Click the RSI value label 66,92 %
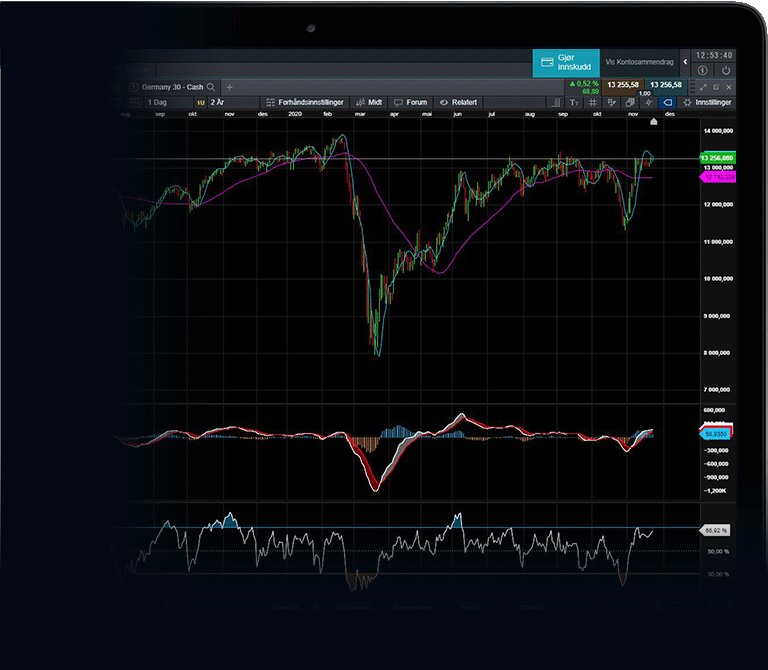Image resolution: width=768 pixels, height=670 pixels. (x=715, y=530)
